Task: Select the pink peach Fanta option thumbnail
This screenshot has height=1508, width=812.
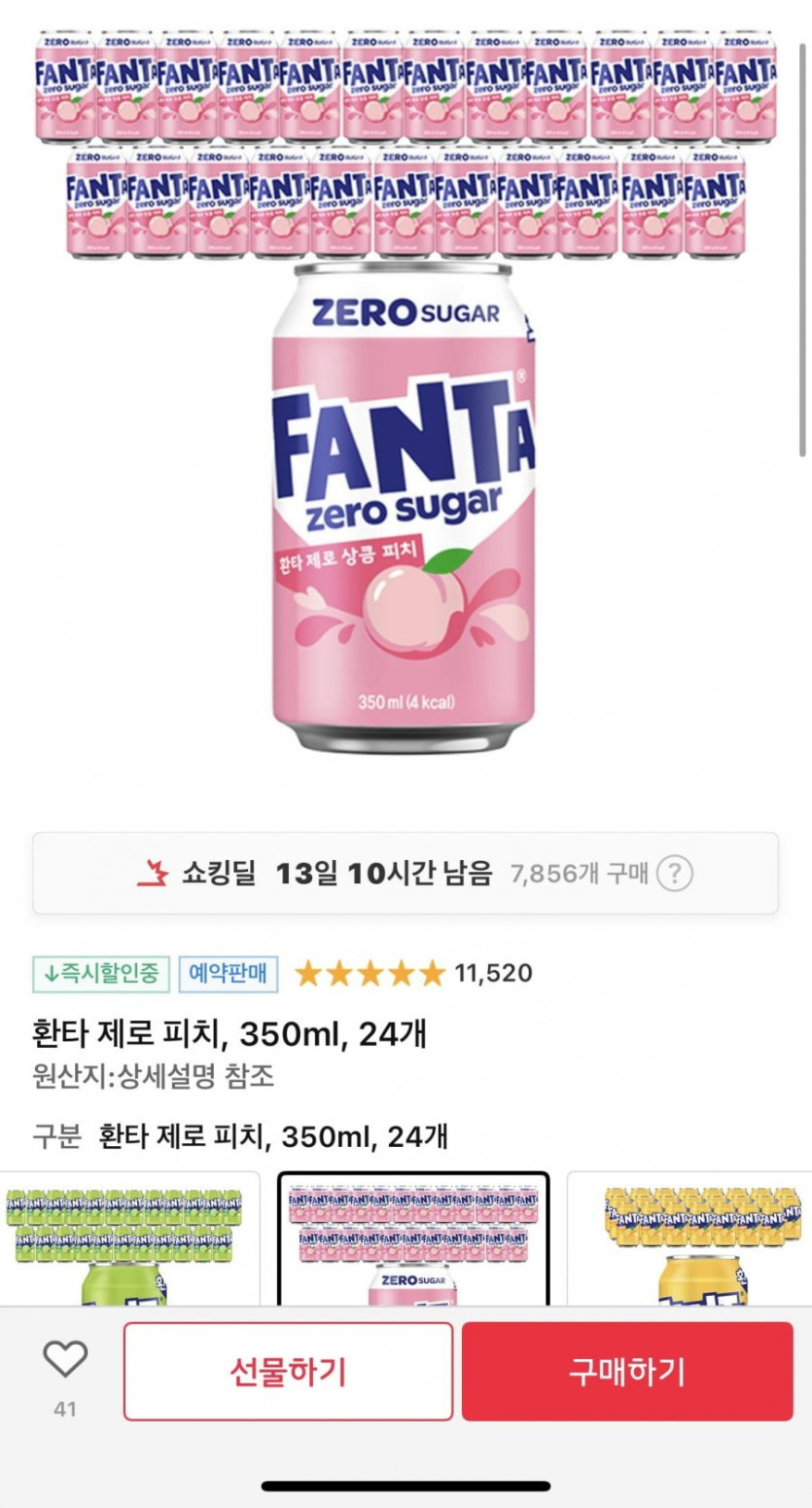Action: 413,1239
